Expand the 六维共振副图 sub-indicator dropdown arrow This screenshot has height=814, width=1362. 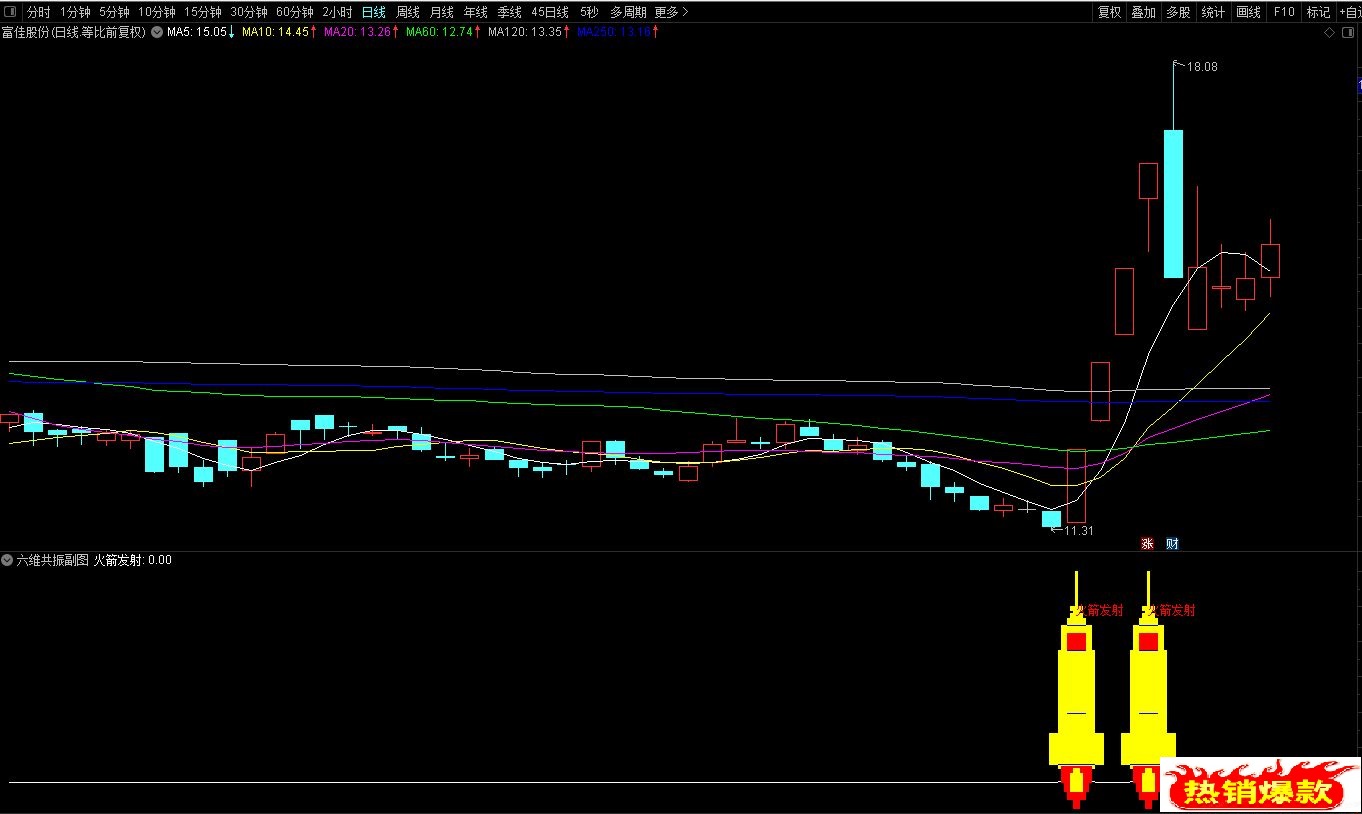point(8,560)
